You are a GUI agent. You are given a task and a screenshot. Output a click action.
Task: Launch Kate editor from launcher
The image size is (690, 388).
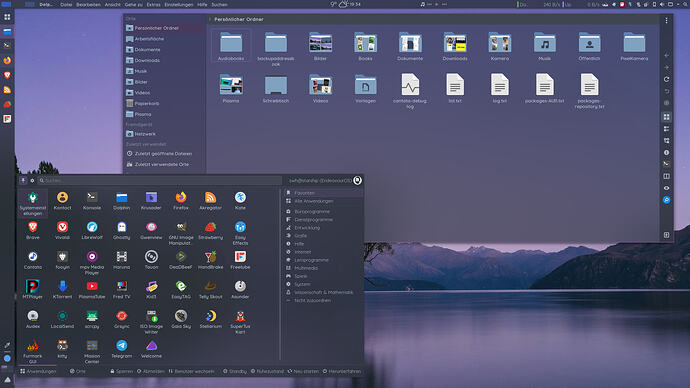(240, 201)
